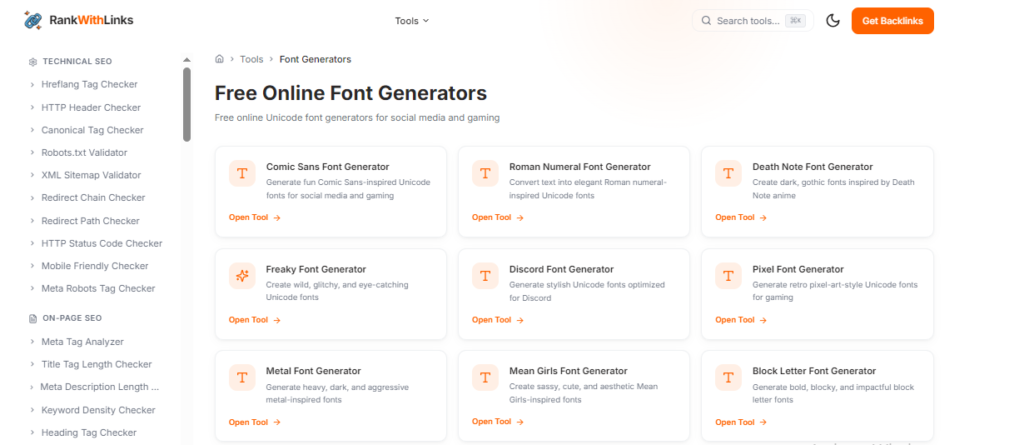Click the Pixel Font Generator title
The image size is (1024, 445).
(798, 269)
